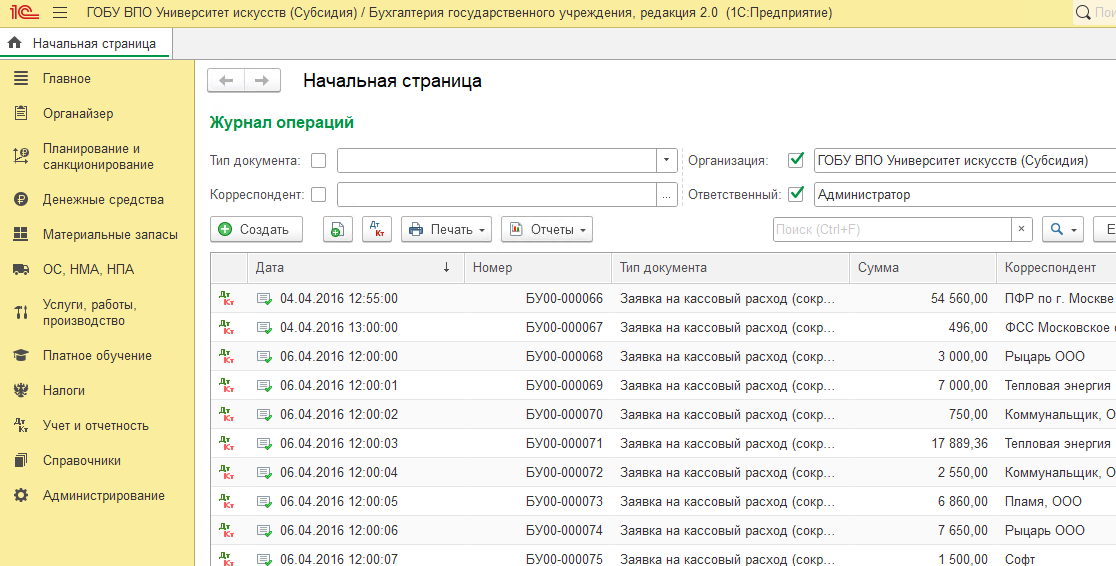The height and width of the screenshot is (566, 1116).
Task: Clear the search field with the x button
Action: [x=1021, y=229]
